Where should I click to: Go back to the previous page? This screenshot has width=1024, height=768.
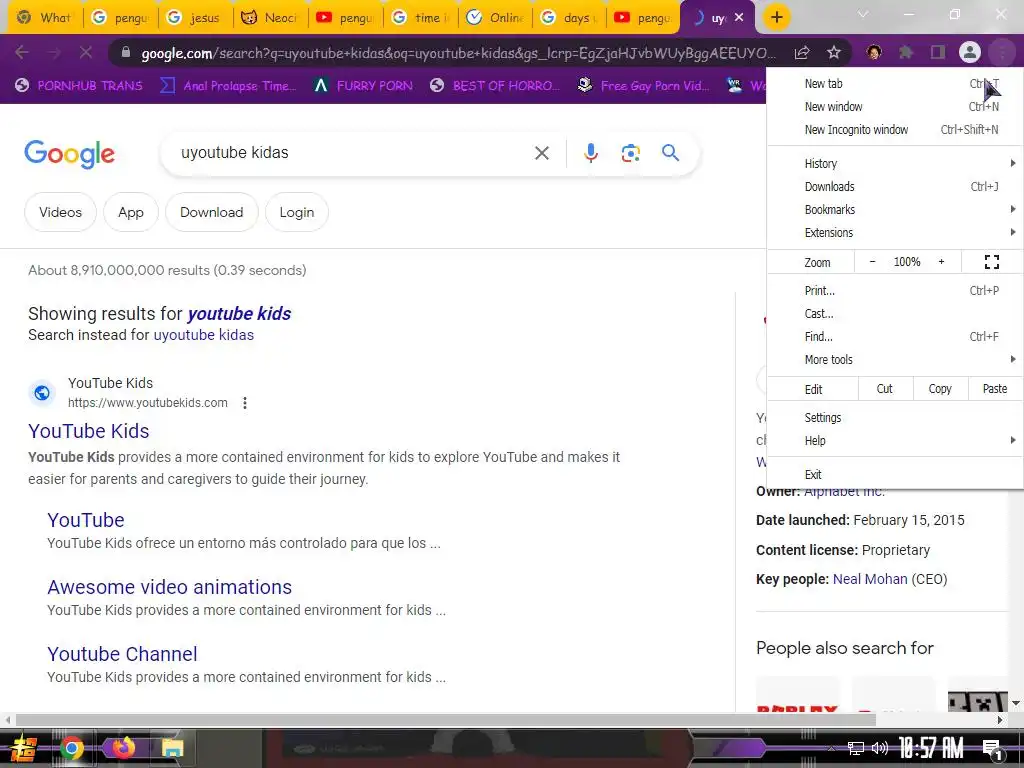22,52
